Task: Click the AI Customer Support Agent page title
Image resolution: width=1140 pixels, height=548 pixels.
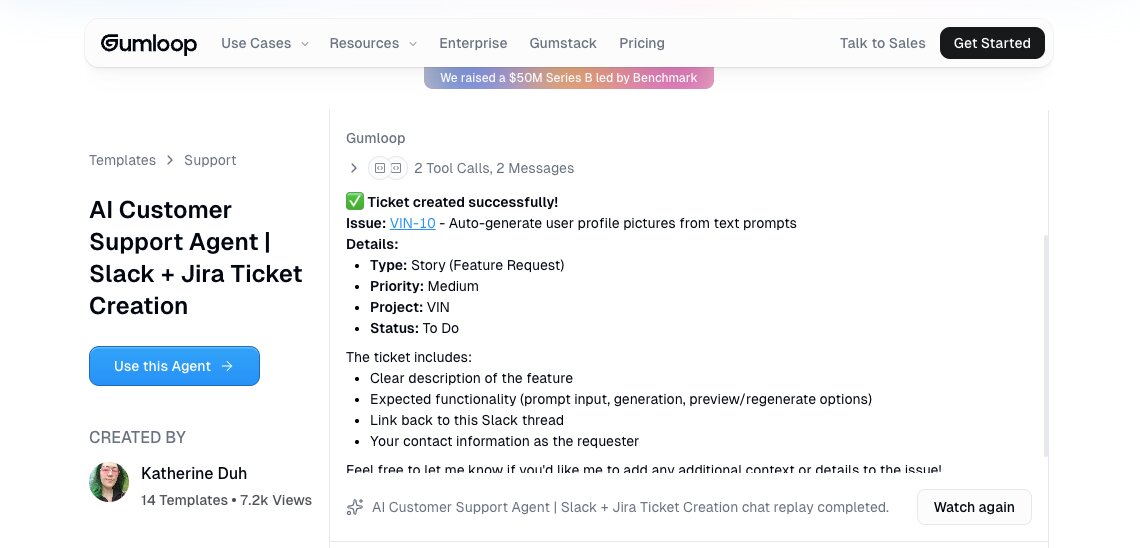Action: pos(196,257)
